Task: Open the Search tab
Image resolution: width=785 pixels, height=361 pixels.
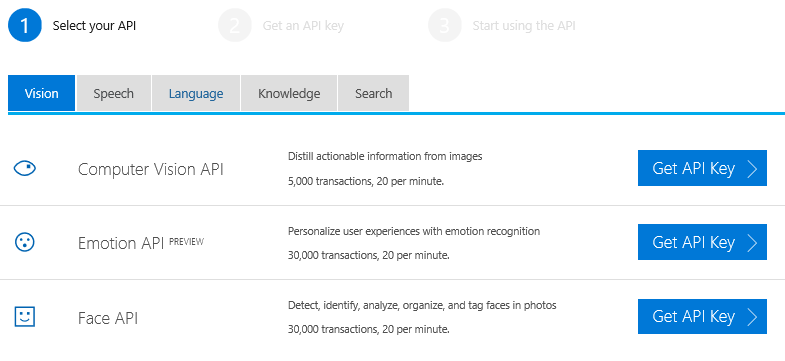Action: tap(373, 93)
